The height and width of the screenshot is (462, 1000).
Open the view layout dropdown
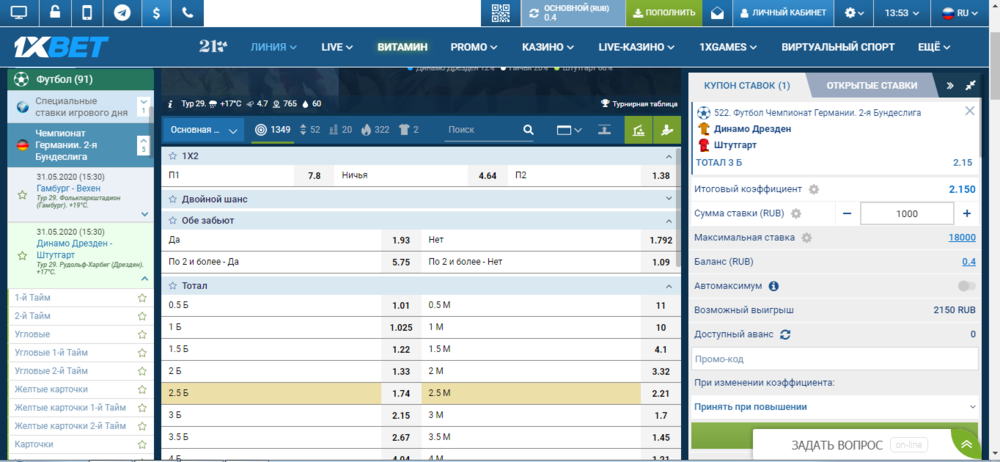tap(569, 130)
